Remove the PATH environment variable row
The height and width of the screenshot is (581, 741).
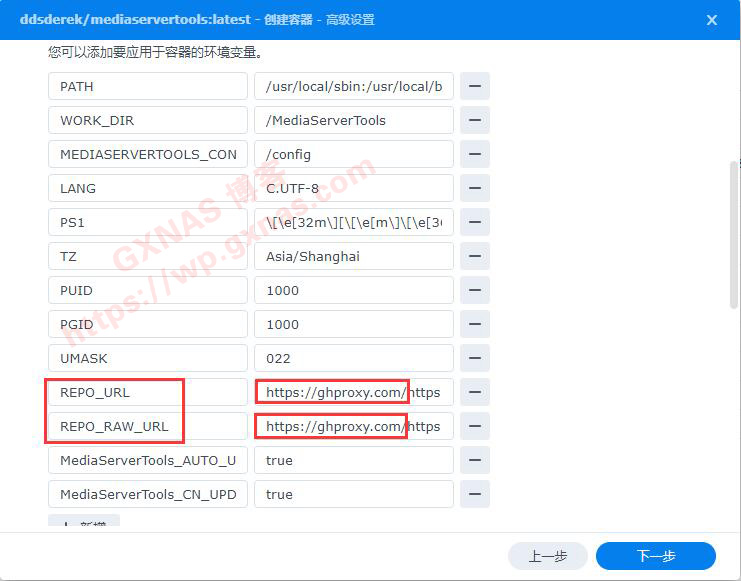click(474, 86)
